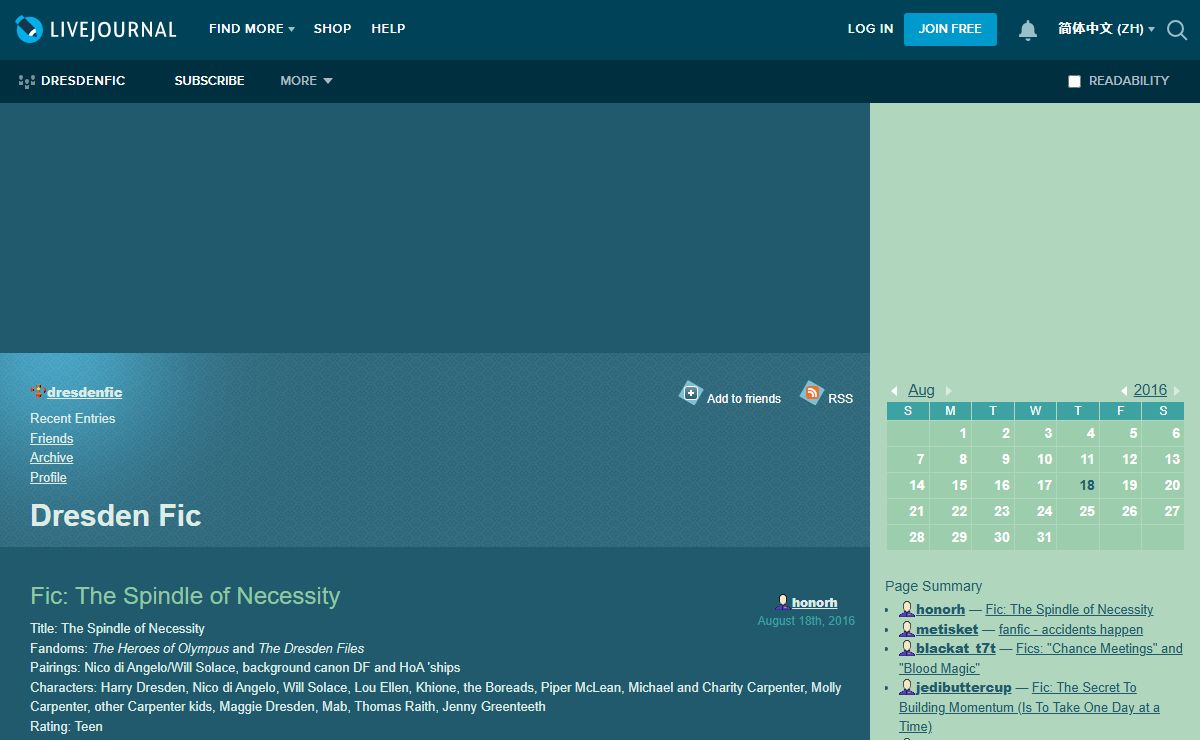Viewport: 1200px width, 740px height.
Task: Enable the Readability checkbox
Action: [1075, 81]
